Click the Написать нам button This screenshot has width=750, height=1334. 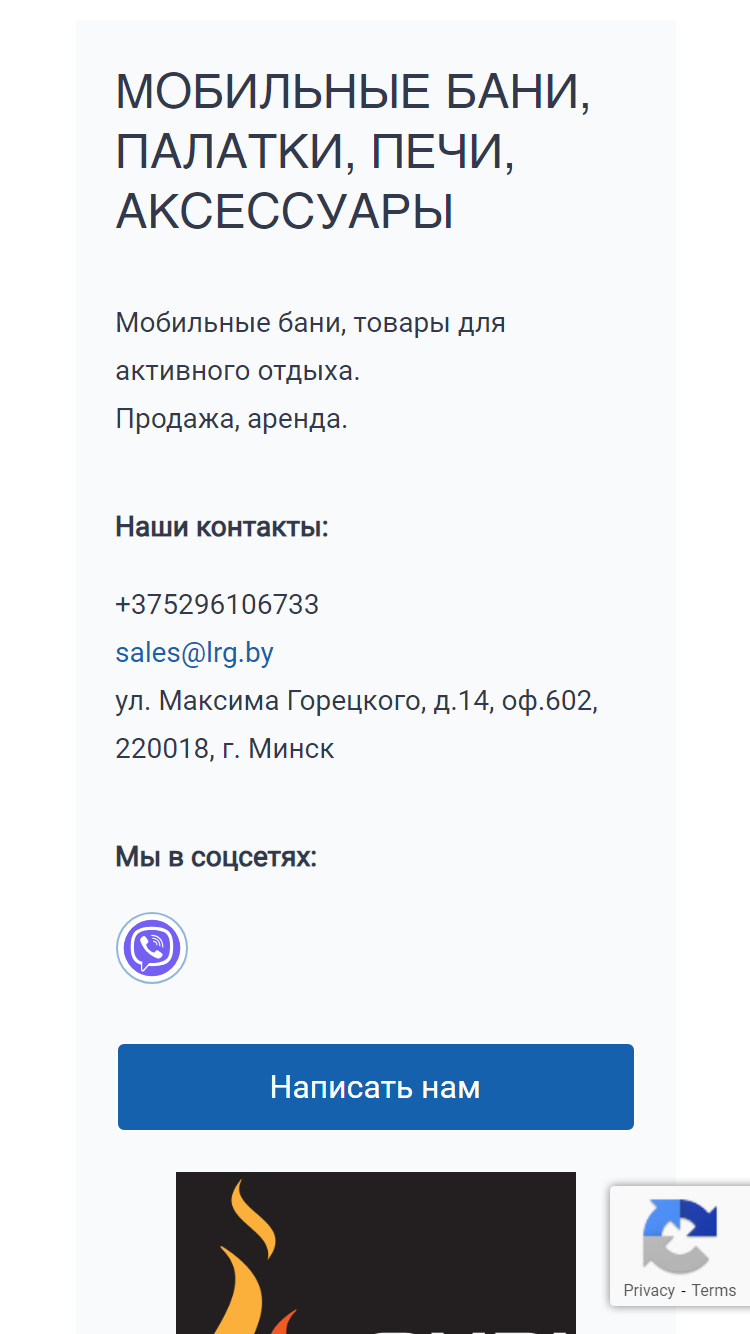pos(376,1087)
